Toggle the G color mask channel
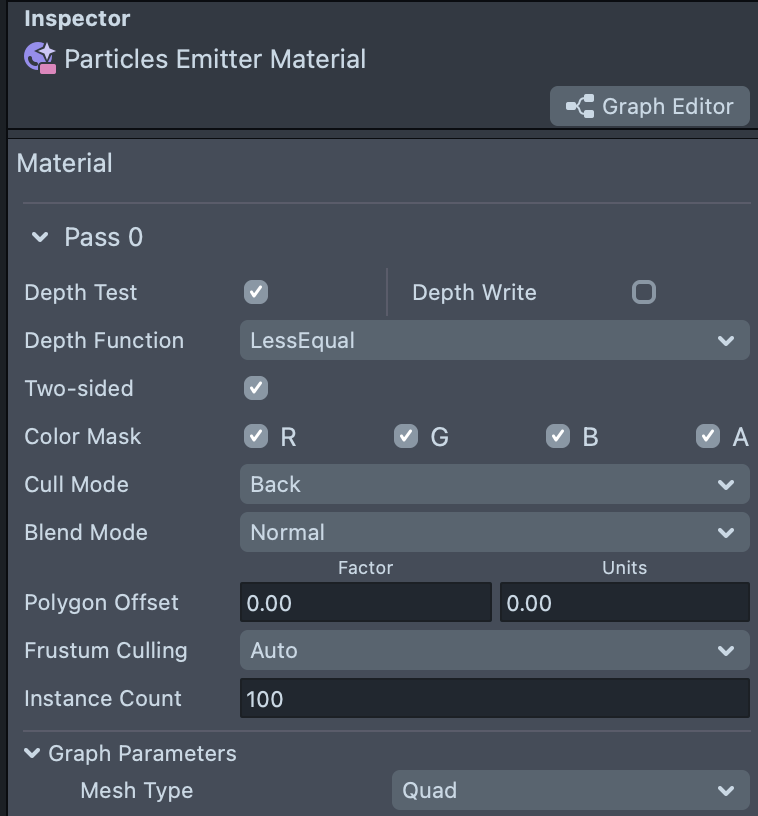This screenshot has height=816, width=758. coord(405,436)
